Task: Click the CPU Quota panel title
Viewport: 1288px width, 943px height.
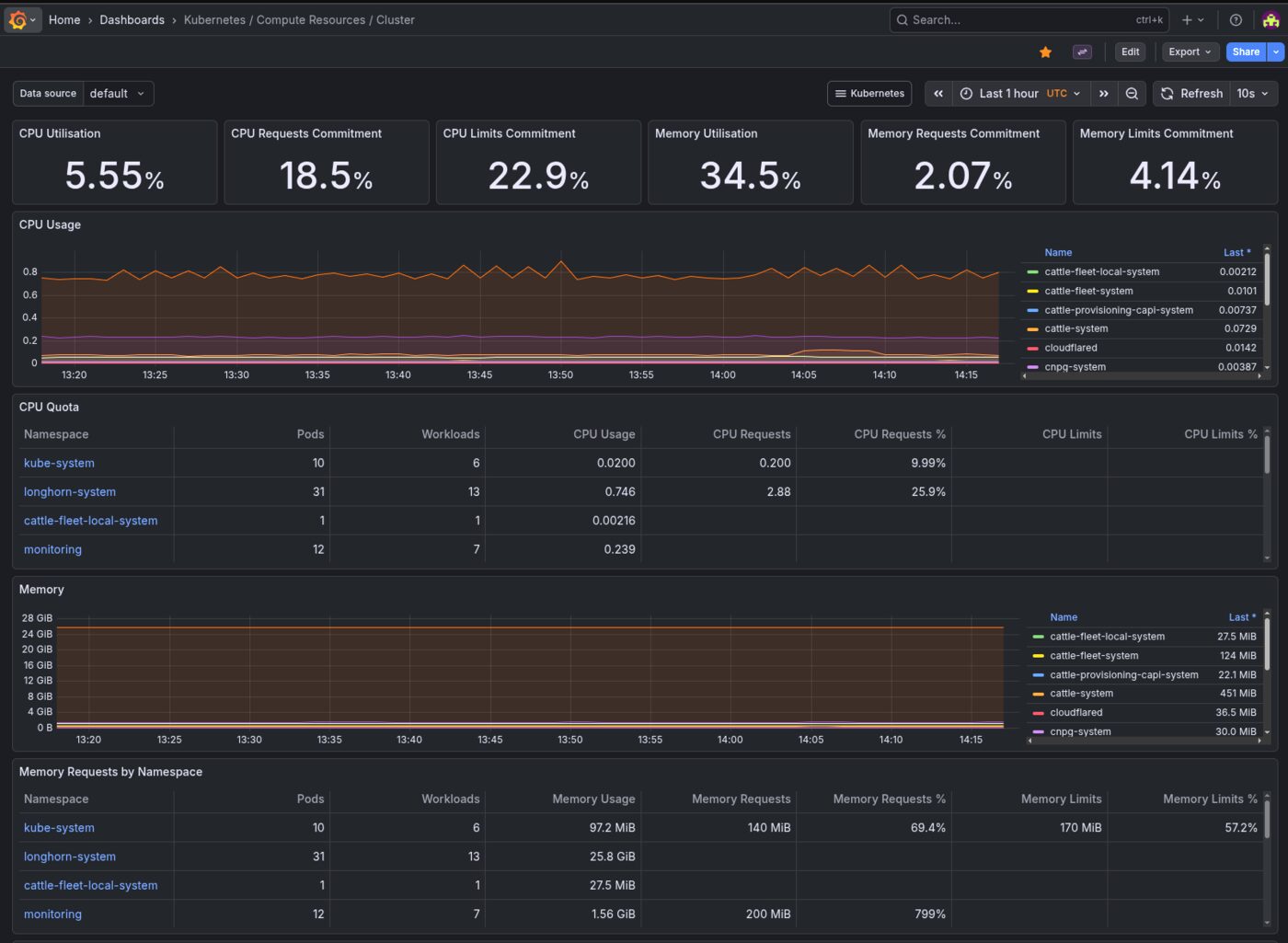Action: tap(49, 407)
